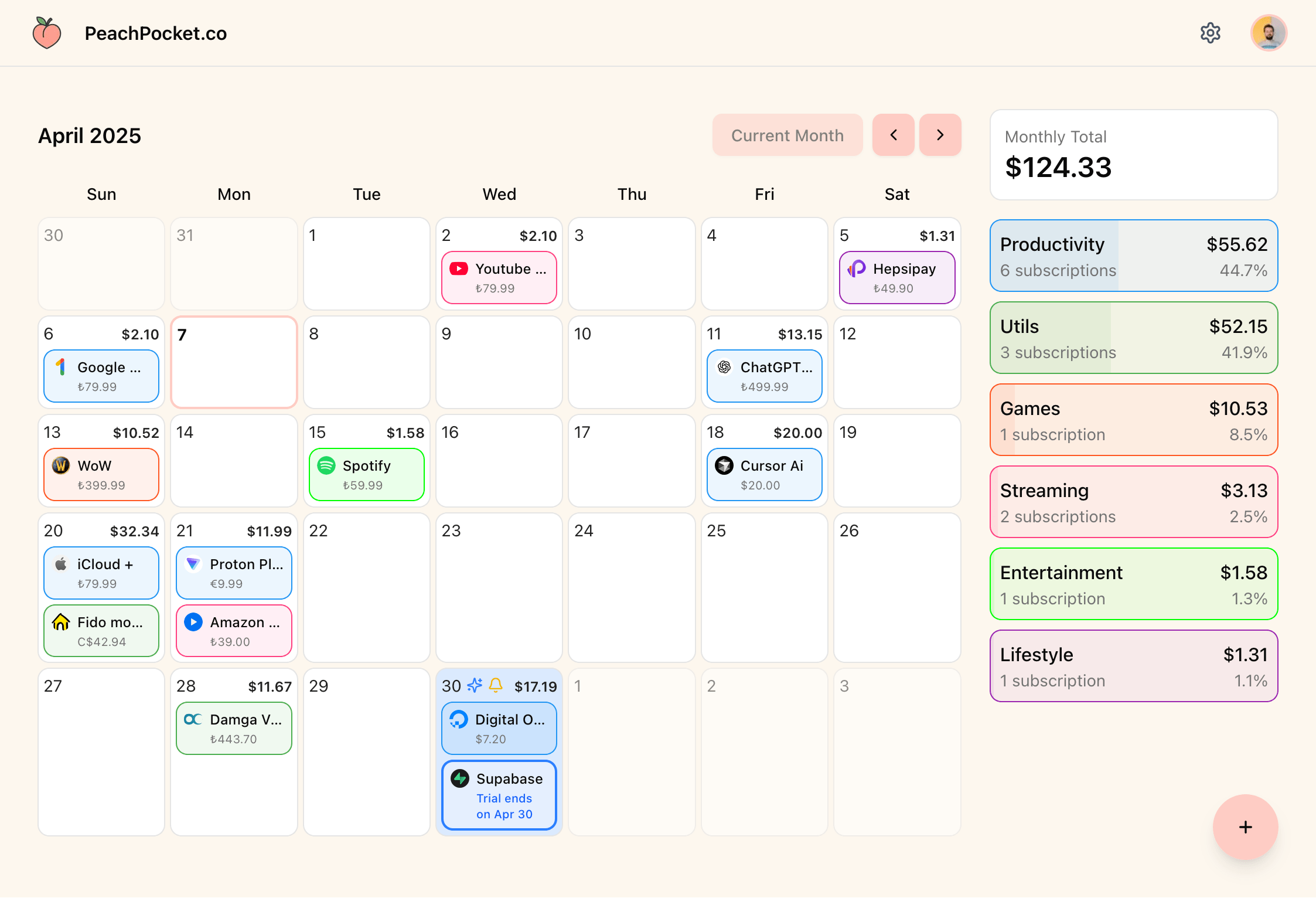Image resolution: width=1316 pixels, height=898 pixels.
Task: Click the pink plus button to add subscription
Action: (x=1245, y=827)
